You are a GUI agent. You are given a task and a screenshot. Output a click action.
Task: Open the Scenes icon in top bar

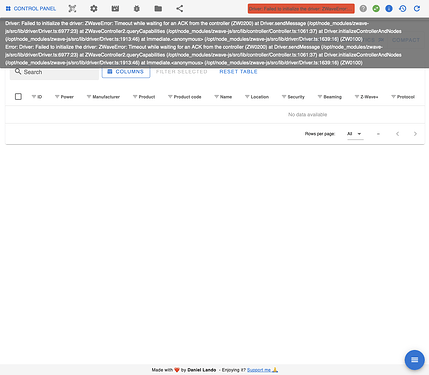[x=115, y=9]
